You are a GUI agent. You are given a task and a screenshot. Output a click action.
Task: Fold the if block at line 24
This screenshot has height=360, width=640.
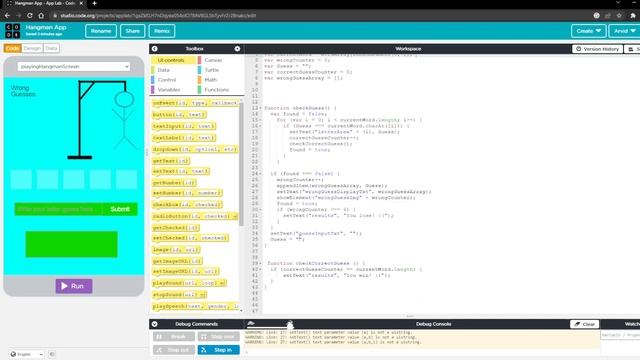pyautogui.click(x=260, y=173)
